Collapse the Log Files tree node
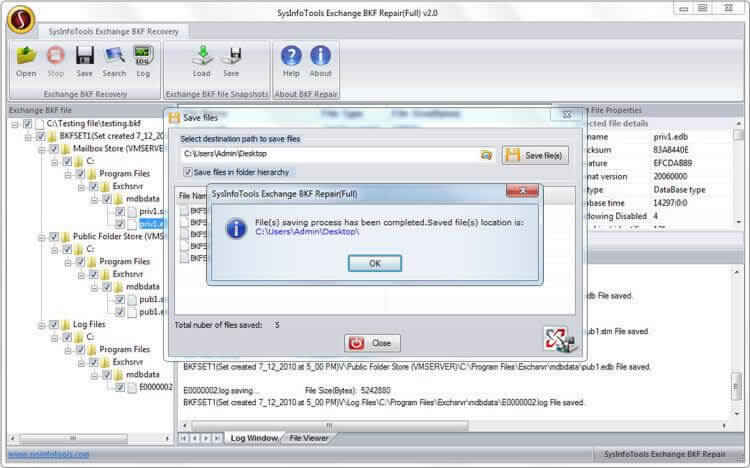The image size is (750, 468). [x=42, y=325]
